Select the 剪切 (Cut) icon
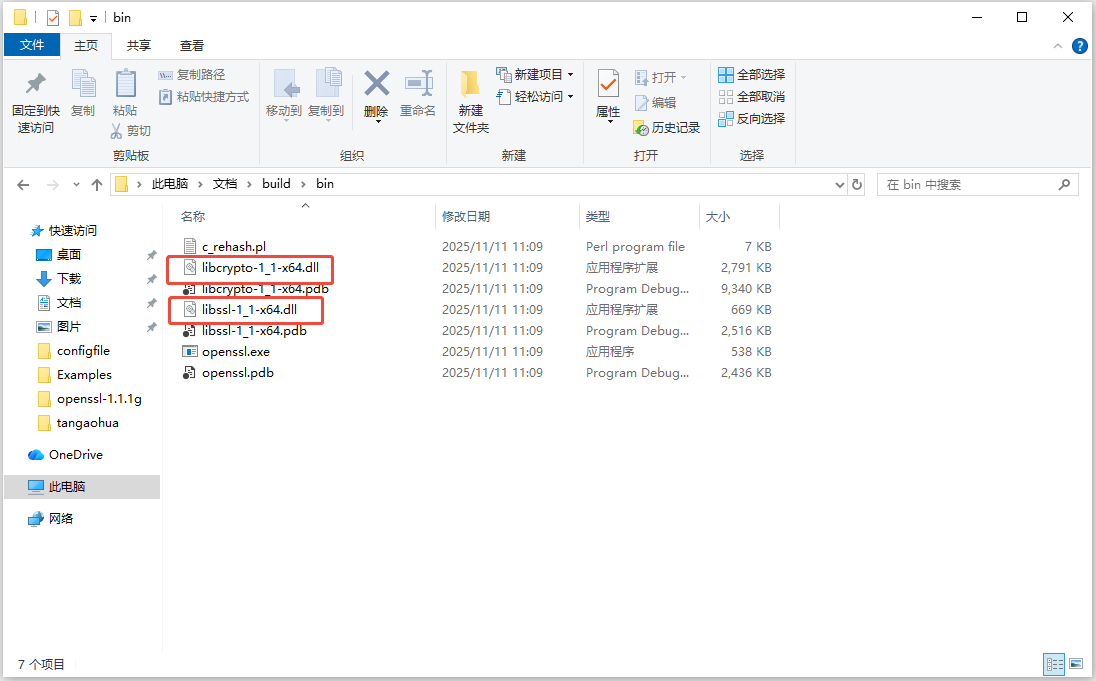Image resolution: width=1096 pixels, height=681 pixels. pos(130,130)
